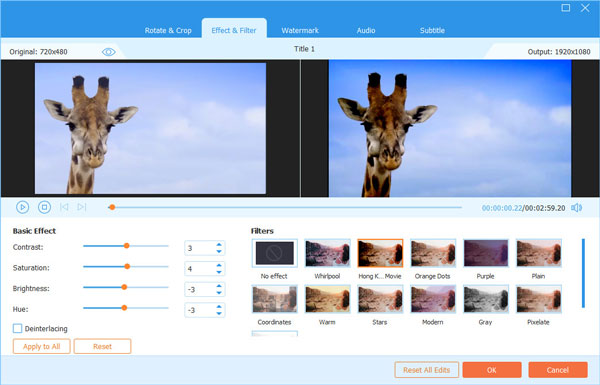Image resolution: width=600 pixels, height=385 pixels.
Task: Apply the Orange Dots filter
Action: pyautogui.click(x=433, y=253)
